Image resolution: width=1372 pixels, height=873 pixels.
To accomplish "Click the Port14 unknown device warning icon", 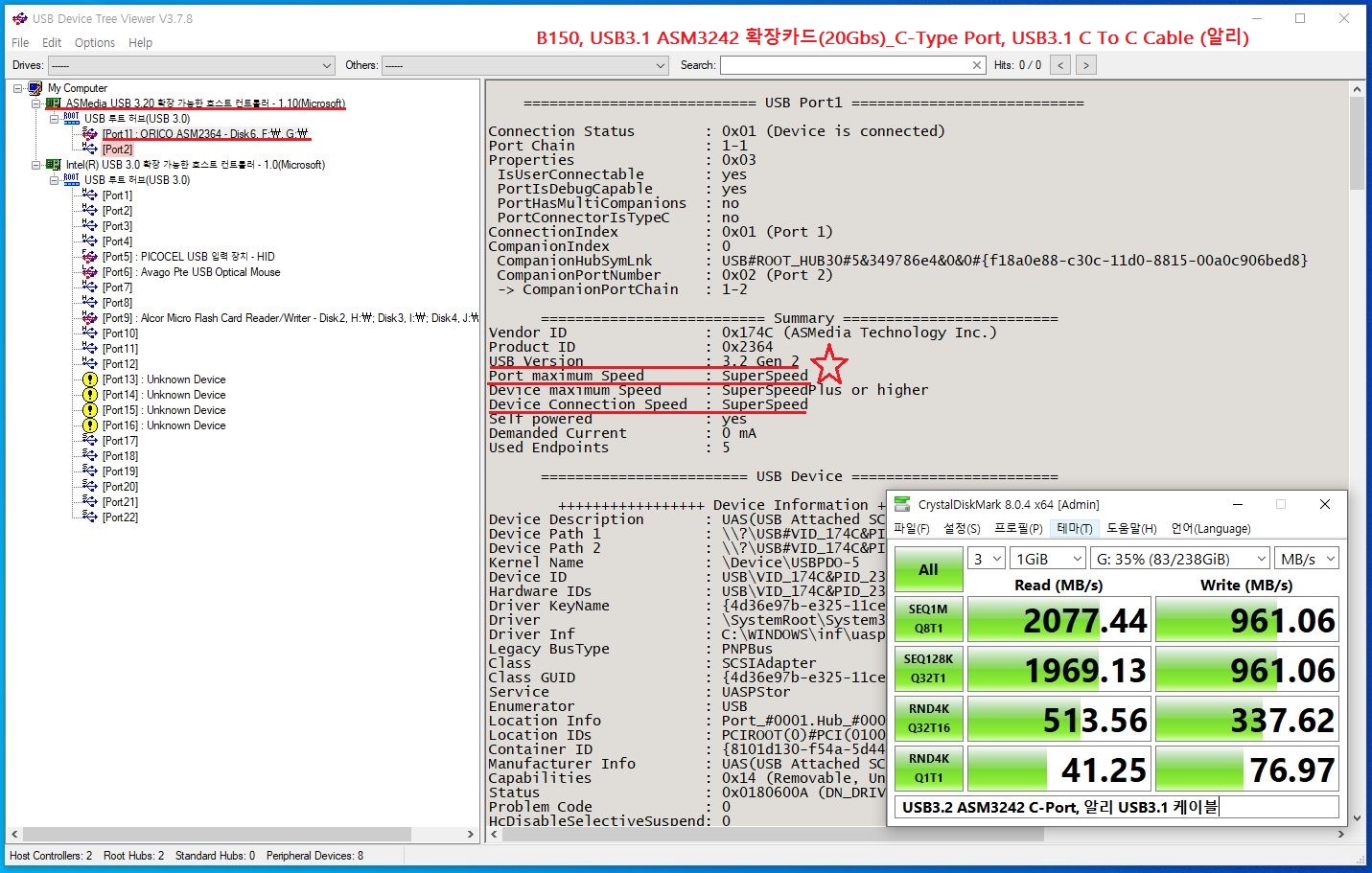I will pyautogui.click(x=90, y=395).
